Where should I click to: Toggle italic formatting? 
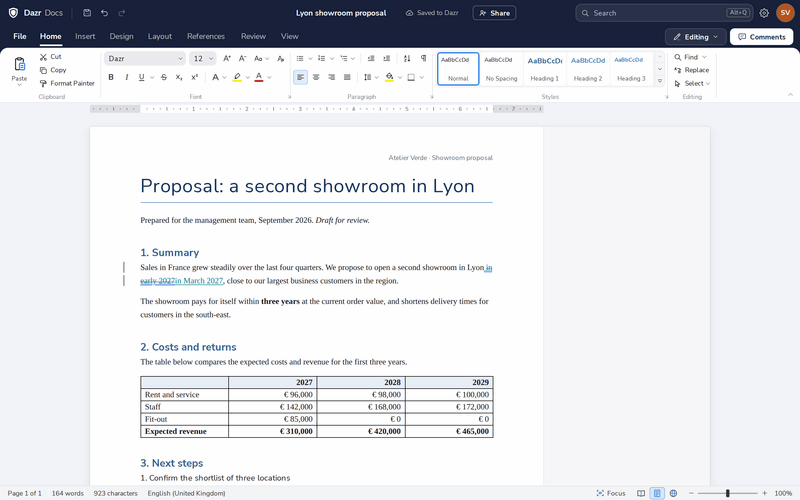coord(127,77)
